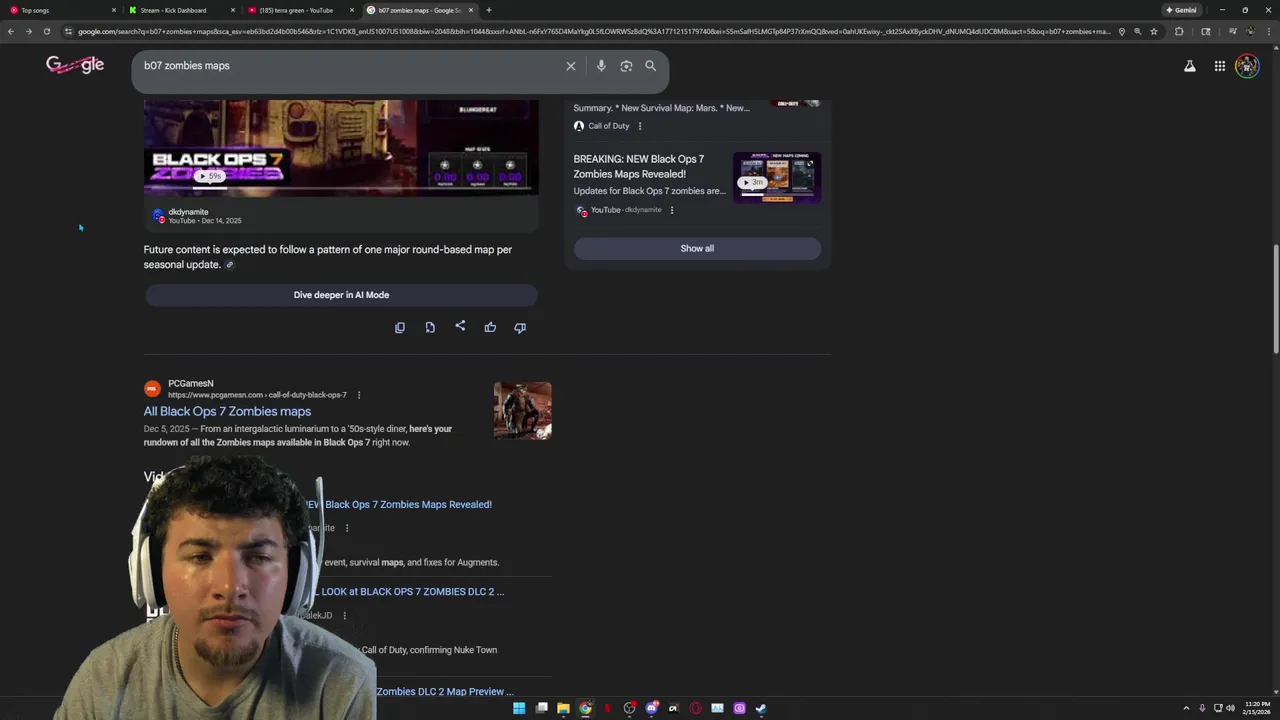The image size is (1280, 720).
Task: Share the AI overview
Action: coord(460,326)
